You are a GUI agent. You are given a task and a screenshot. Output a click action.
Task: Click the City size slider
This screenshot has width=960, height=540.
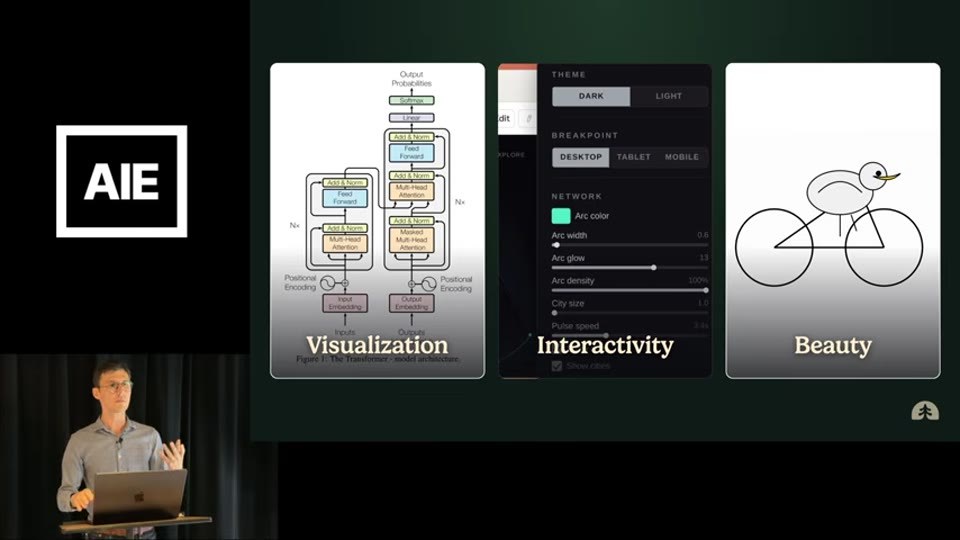630,313
